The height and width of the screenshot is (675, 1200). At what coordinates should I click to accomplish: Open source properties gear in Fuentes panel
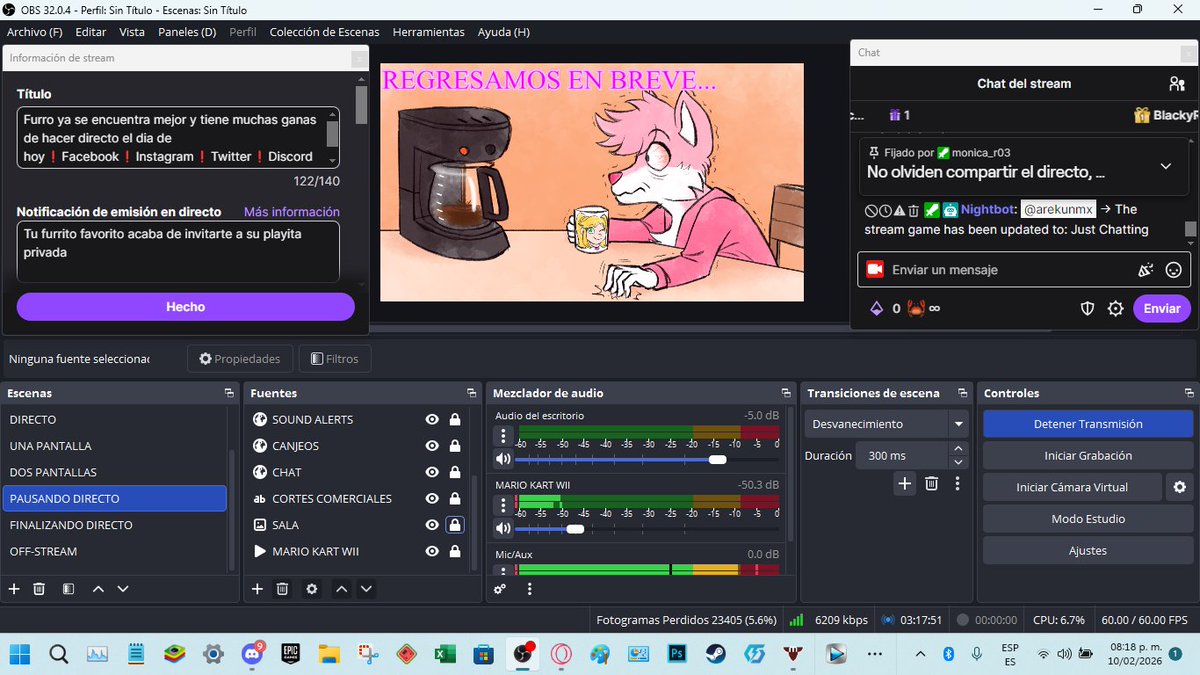(312, 589)
